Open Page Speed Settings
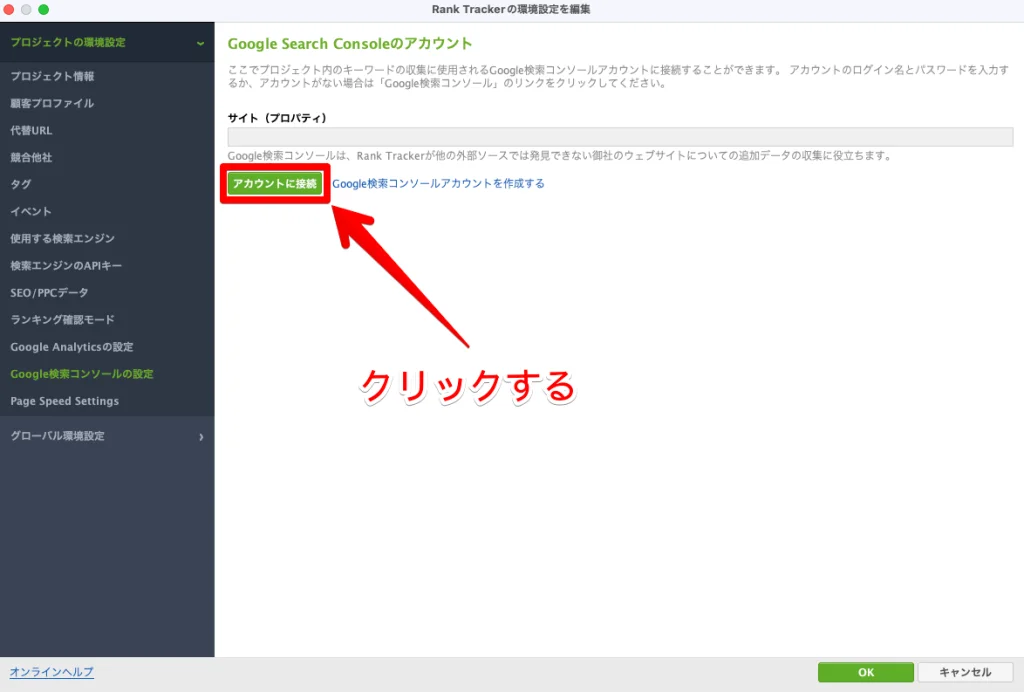The image size is (1024, 692). [65, 401]
